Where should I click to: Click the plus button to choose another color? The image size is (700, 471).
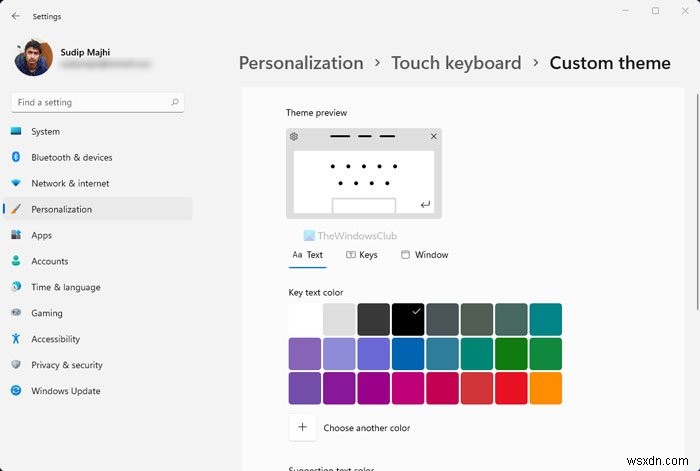pos(302,427)
